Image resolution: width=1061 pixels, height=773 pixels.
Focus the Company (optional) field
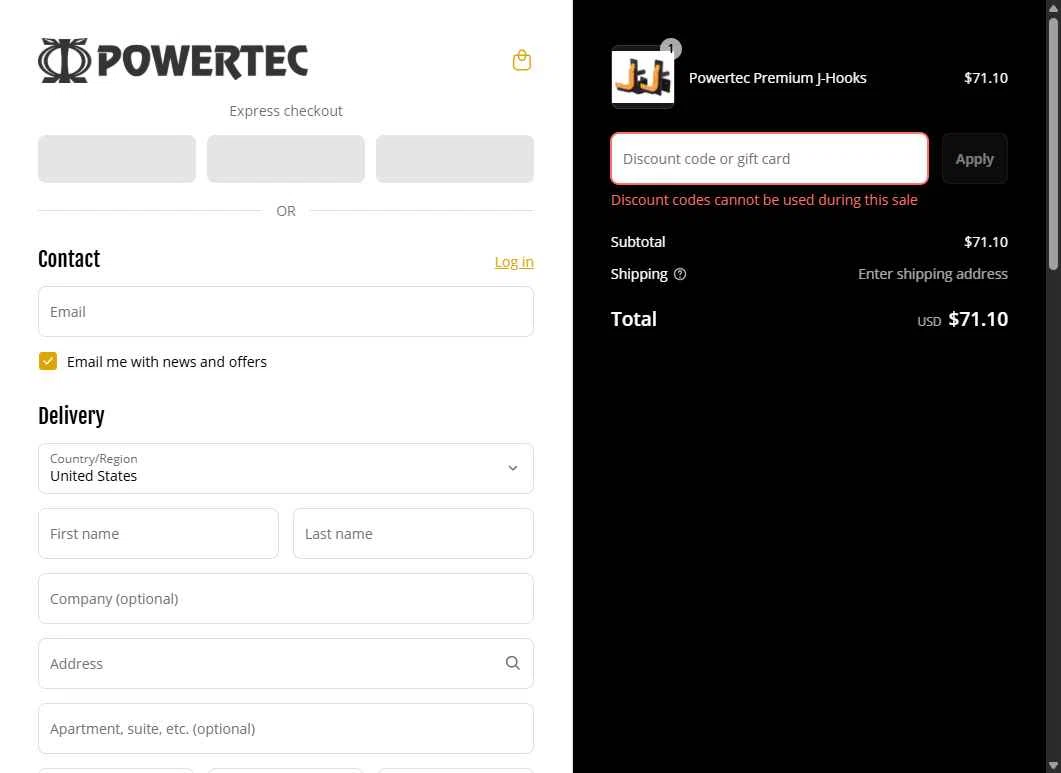coord(286,599)
